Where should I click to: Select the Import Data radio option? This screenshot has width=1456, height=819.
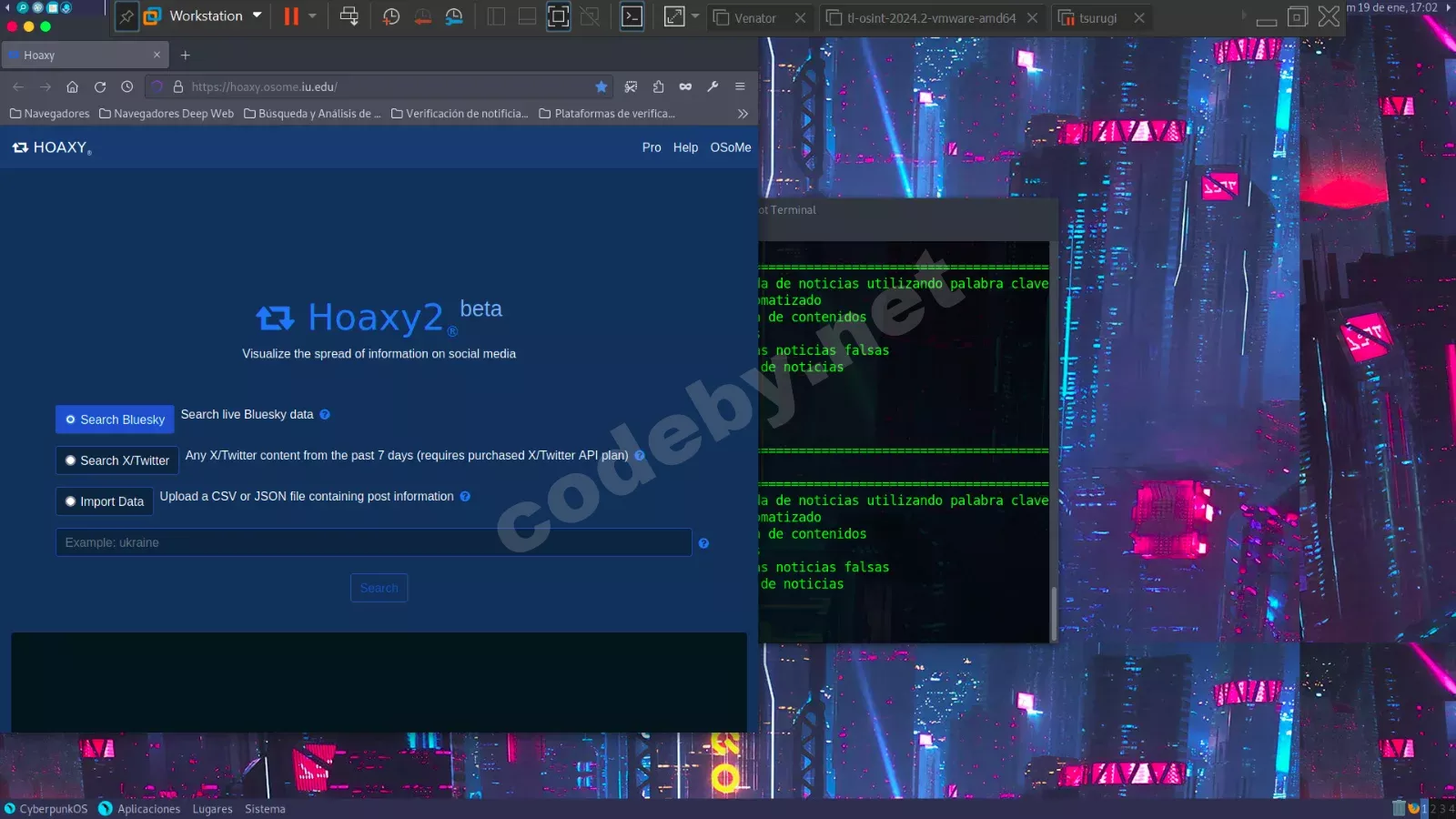click(x=105, y=501)
